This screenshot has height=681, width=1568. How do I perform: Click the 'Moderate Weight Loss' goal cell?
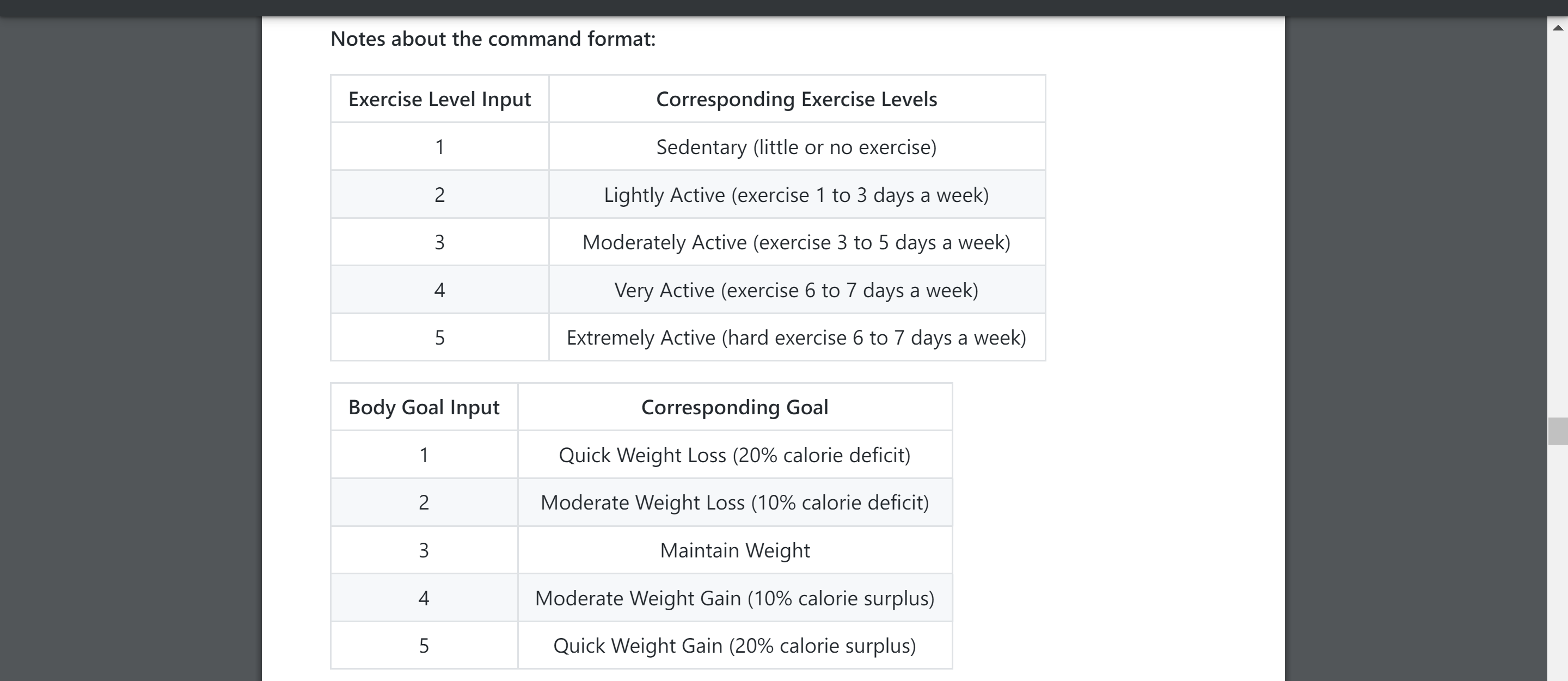click(x=734, y=502)
